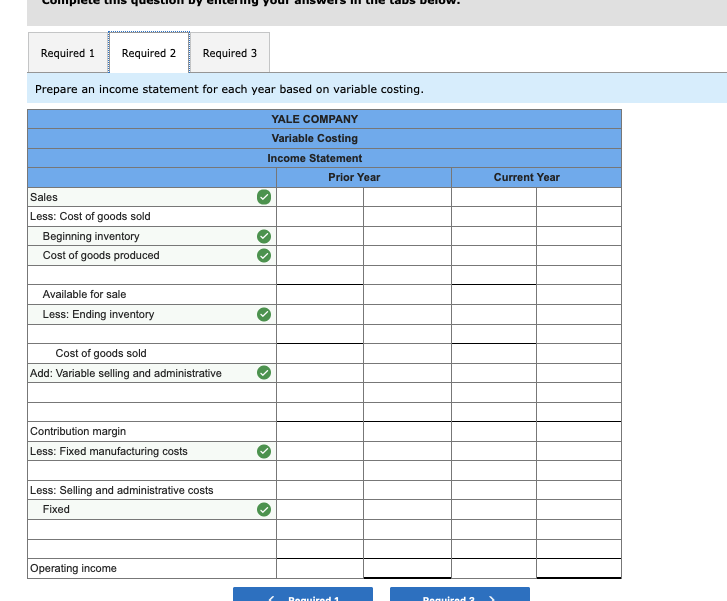Viewport: 727px width, 601px height.
Task: Click the Contribution margin row label
Action: pos(78,432)
